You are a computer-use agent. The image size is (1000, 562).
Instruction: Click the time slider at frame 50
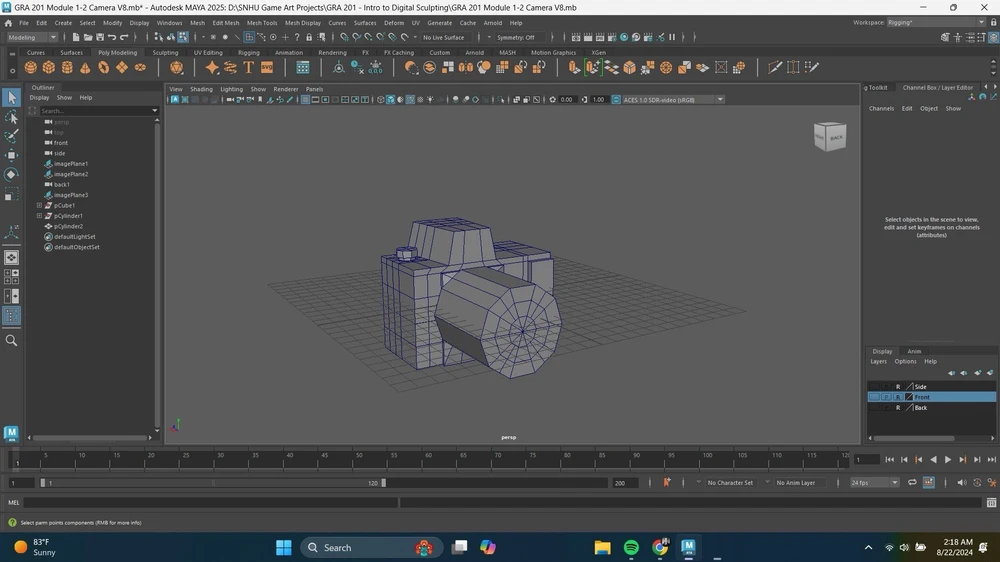click(357, 460)
